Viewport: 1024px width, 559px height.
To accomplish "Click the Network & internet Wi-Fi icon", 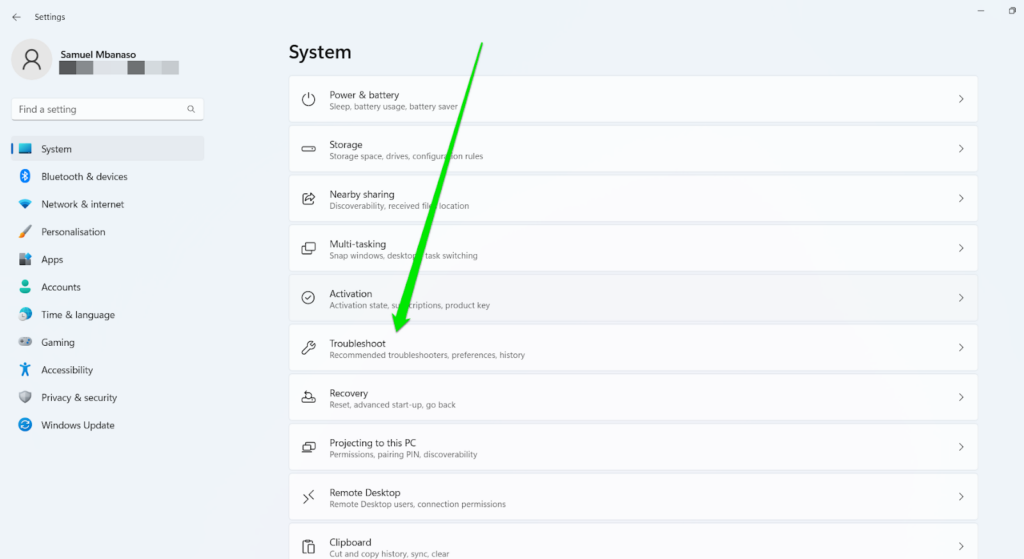I will click(25, 204).
